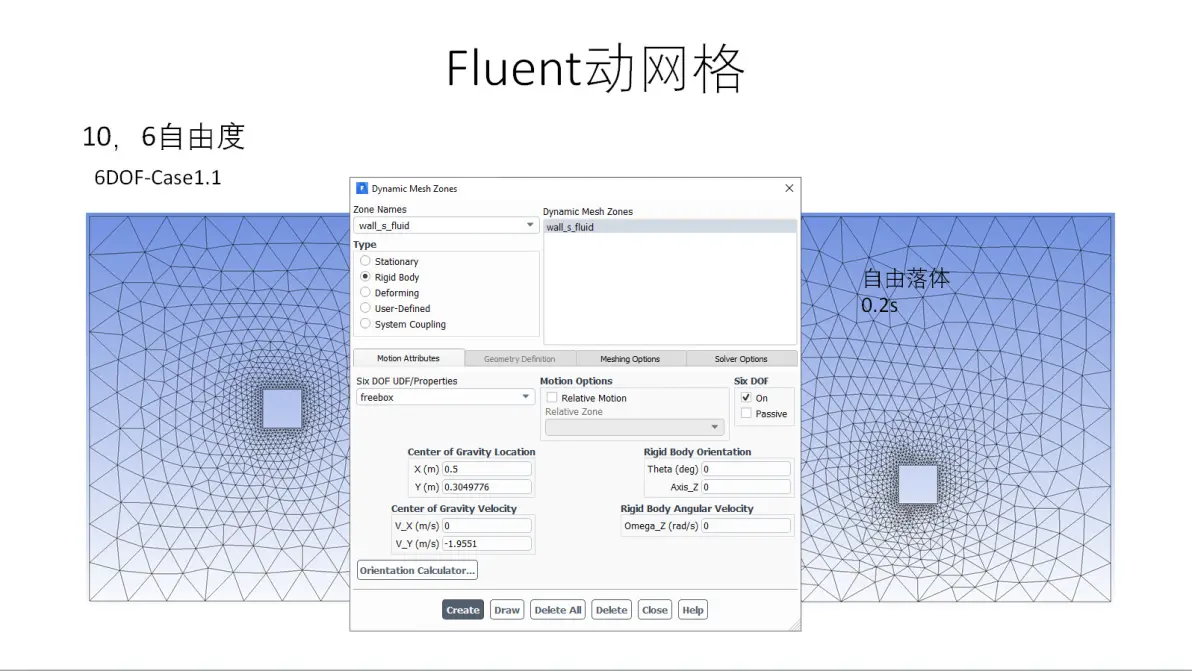Click the Create button
The width and height of the screenshot is (1192, 671).
coord(463,610)
